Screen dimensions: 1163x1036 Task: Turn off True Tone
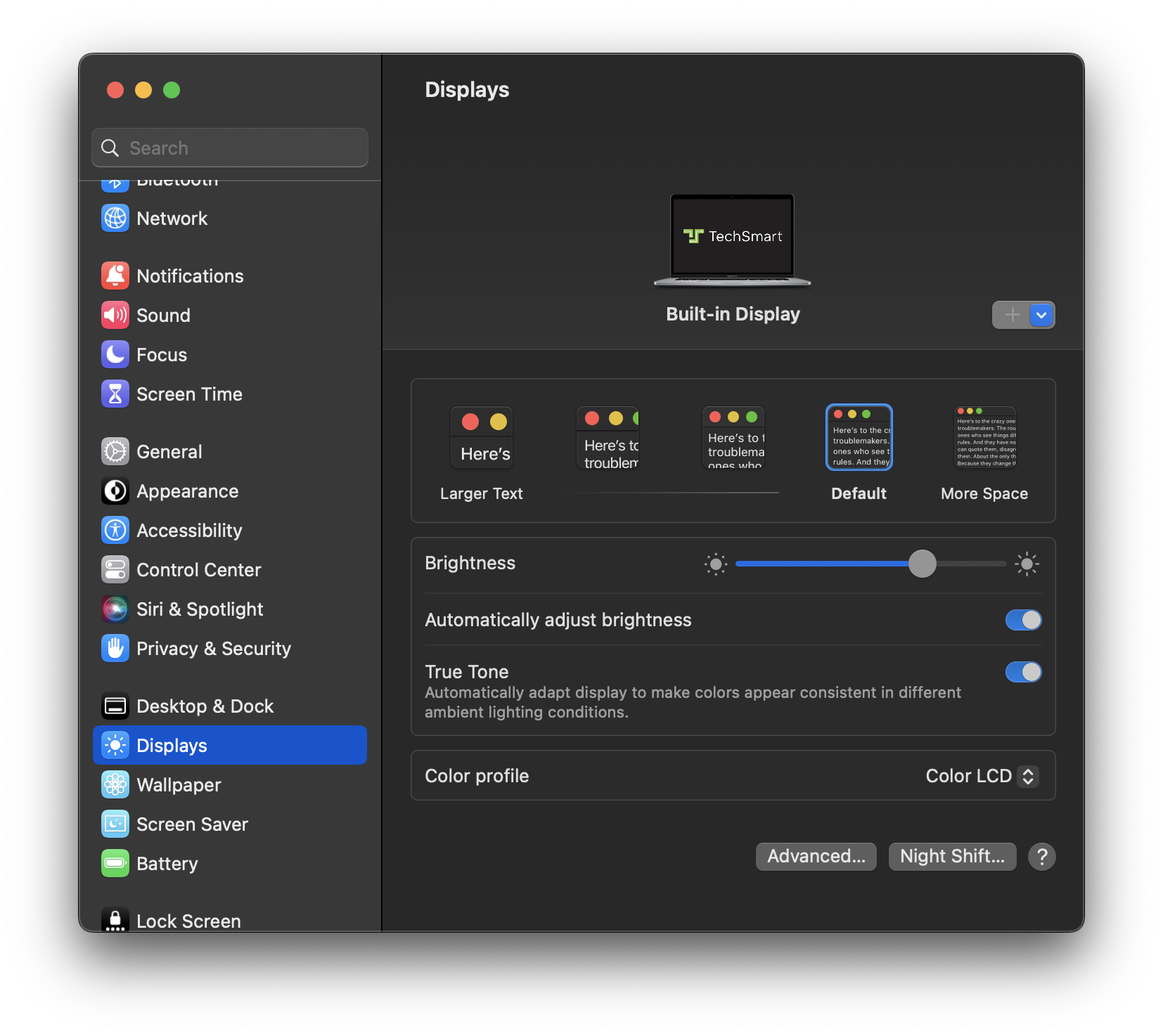pos(1023,672)
